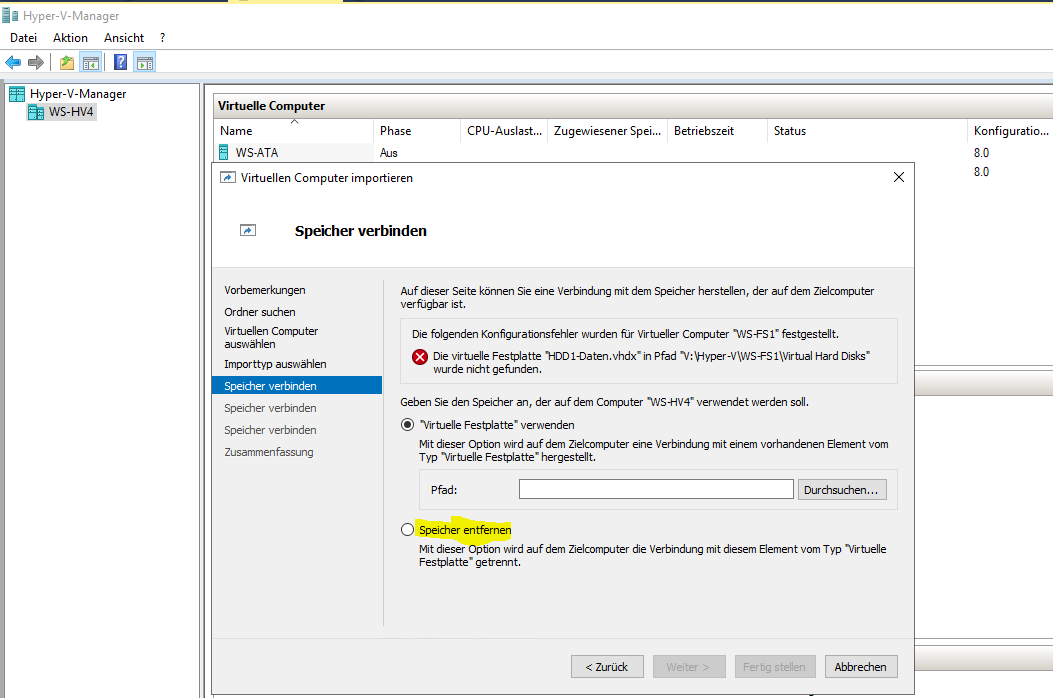
Task: Click the Hyper-V-Manager title bar icon
Action: click(10, 15)
